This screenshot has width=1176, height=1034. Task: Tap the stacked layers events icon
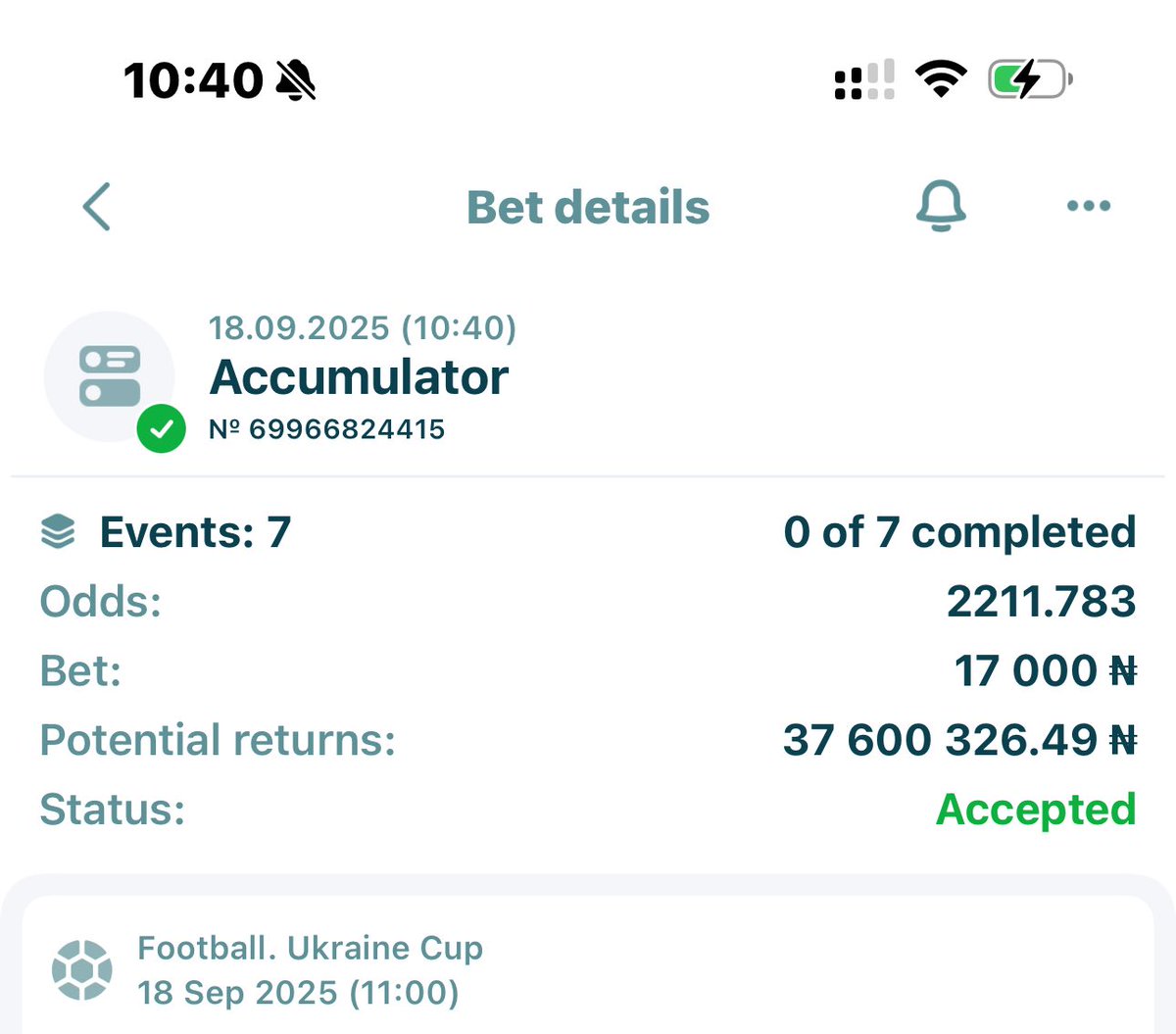pos(58,532)
